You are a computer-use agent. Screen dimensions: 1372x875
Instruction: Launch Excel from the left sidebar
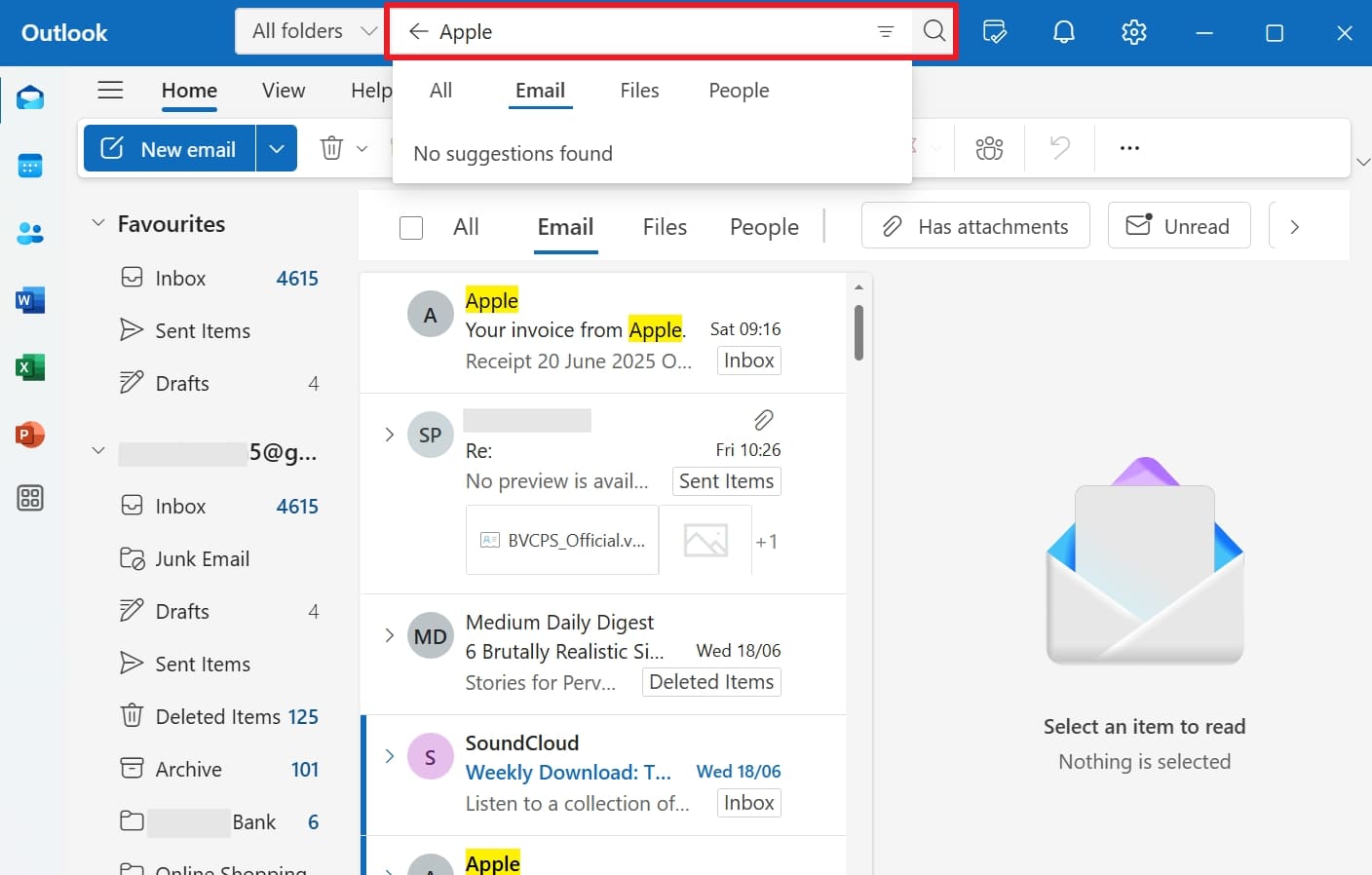click(29, 367)
